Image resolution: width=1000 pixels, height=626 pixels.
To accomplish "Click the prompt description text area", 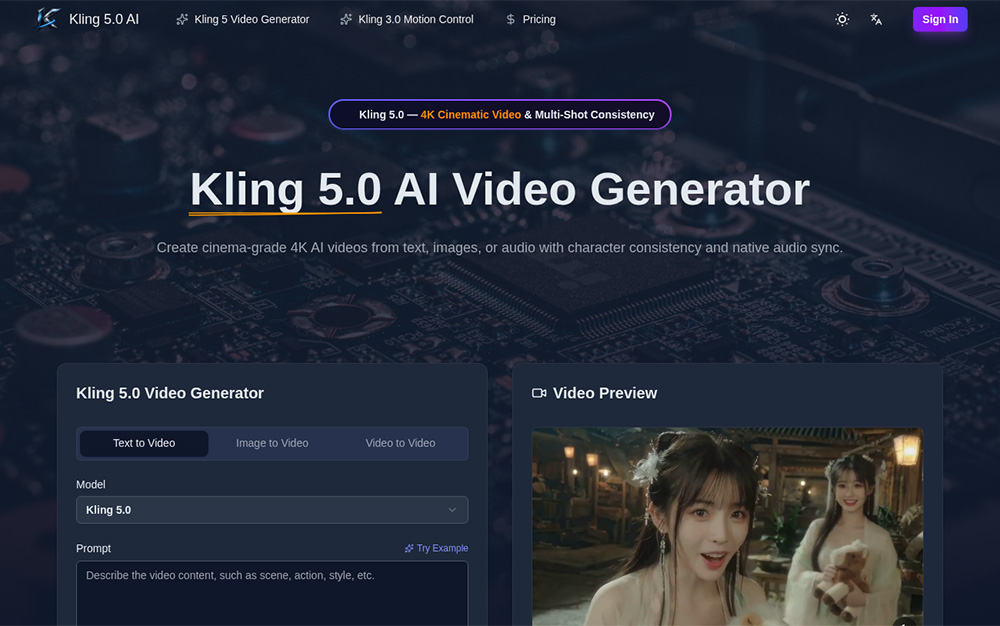I will coord(272,590).
